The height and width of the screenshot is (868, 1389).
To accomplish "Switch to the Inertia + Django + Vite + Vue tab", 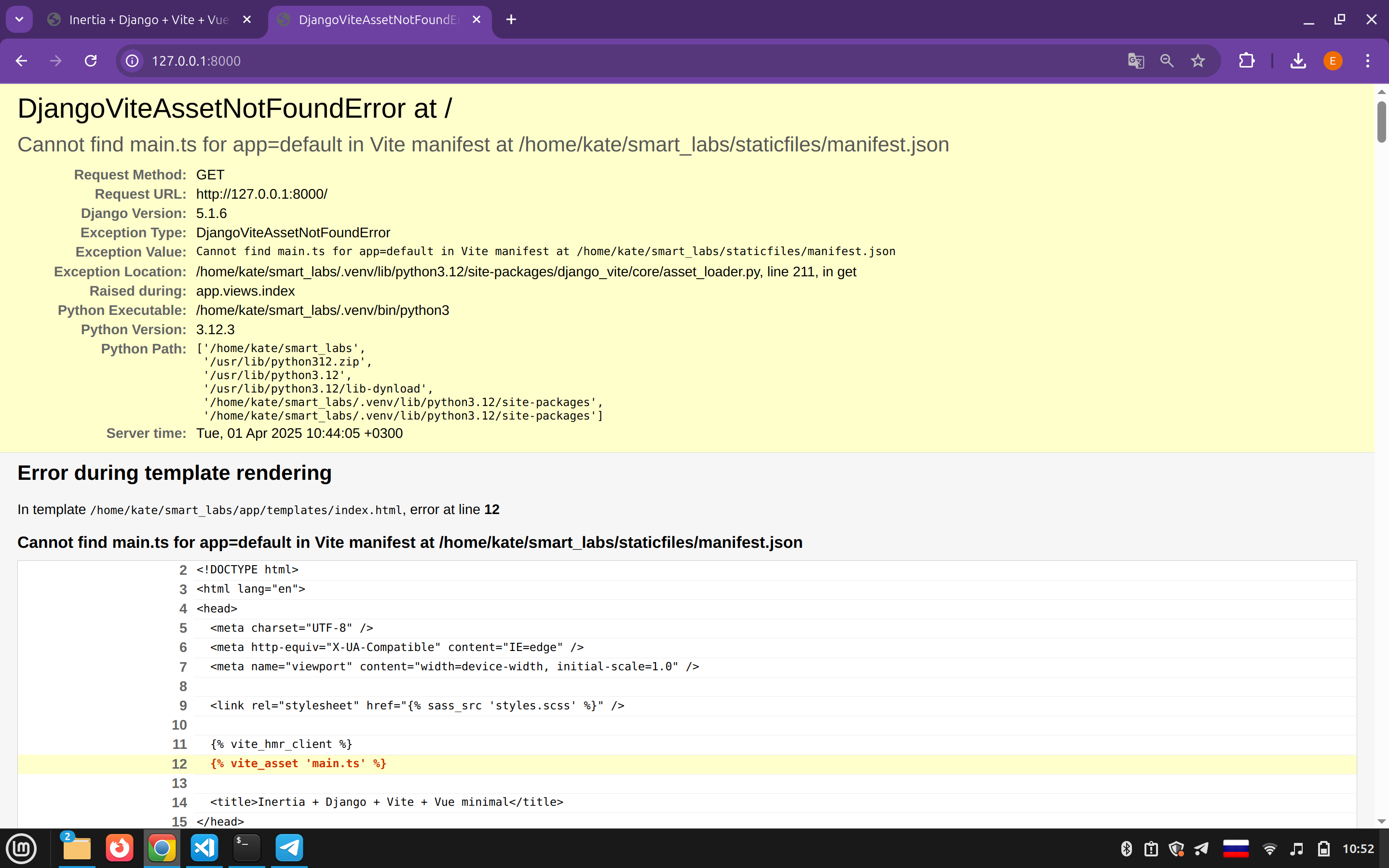I will tap(149, 19).
